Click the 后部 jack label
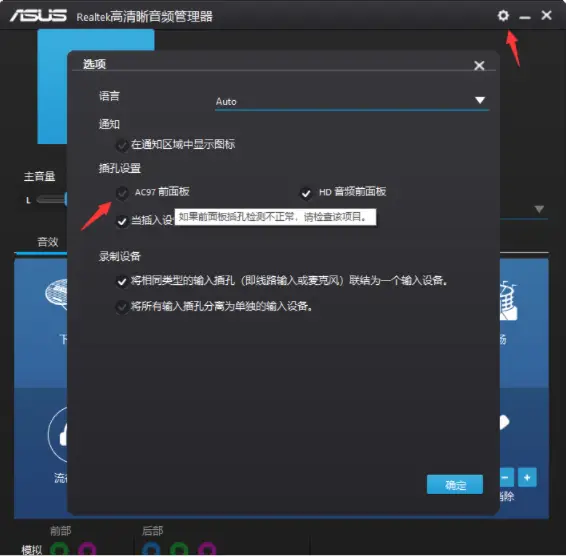This screenshot has width=566, height=557. click(152, 531)
